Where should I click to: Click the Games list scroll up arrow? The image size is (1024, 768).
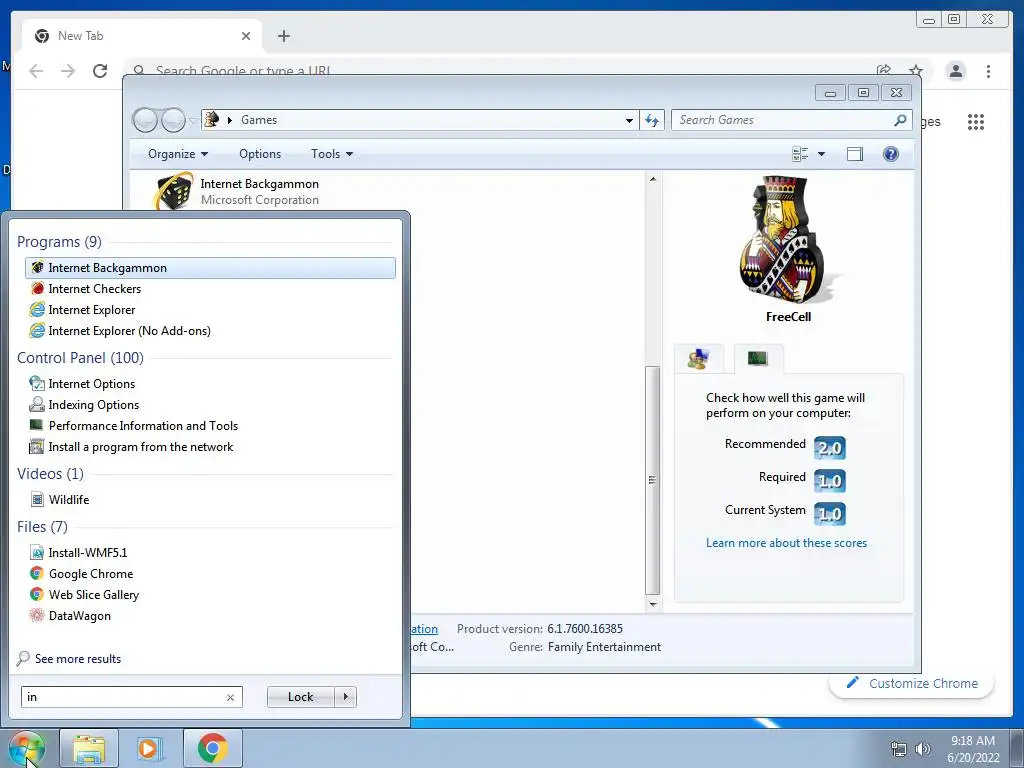tap(652, 179)
